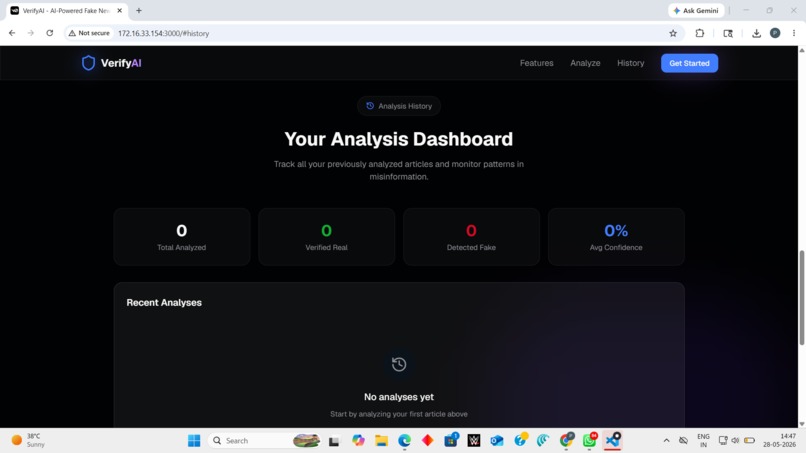The width and height of the screenshot is (806, 453).
Task: Open the Google Lens search icon in toolbar
Action: coord(728,33)
